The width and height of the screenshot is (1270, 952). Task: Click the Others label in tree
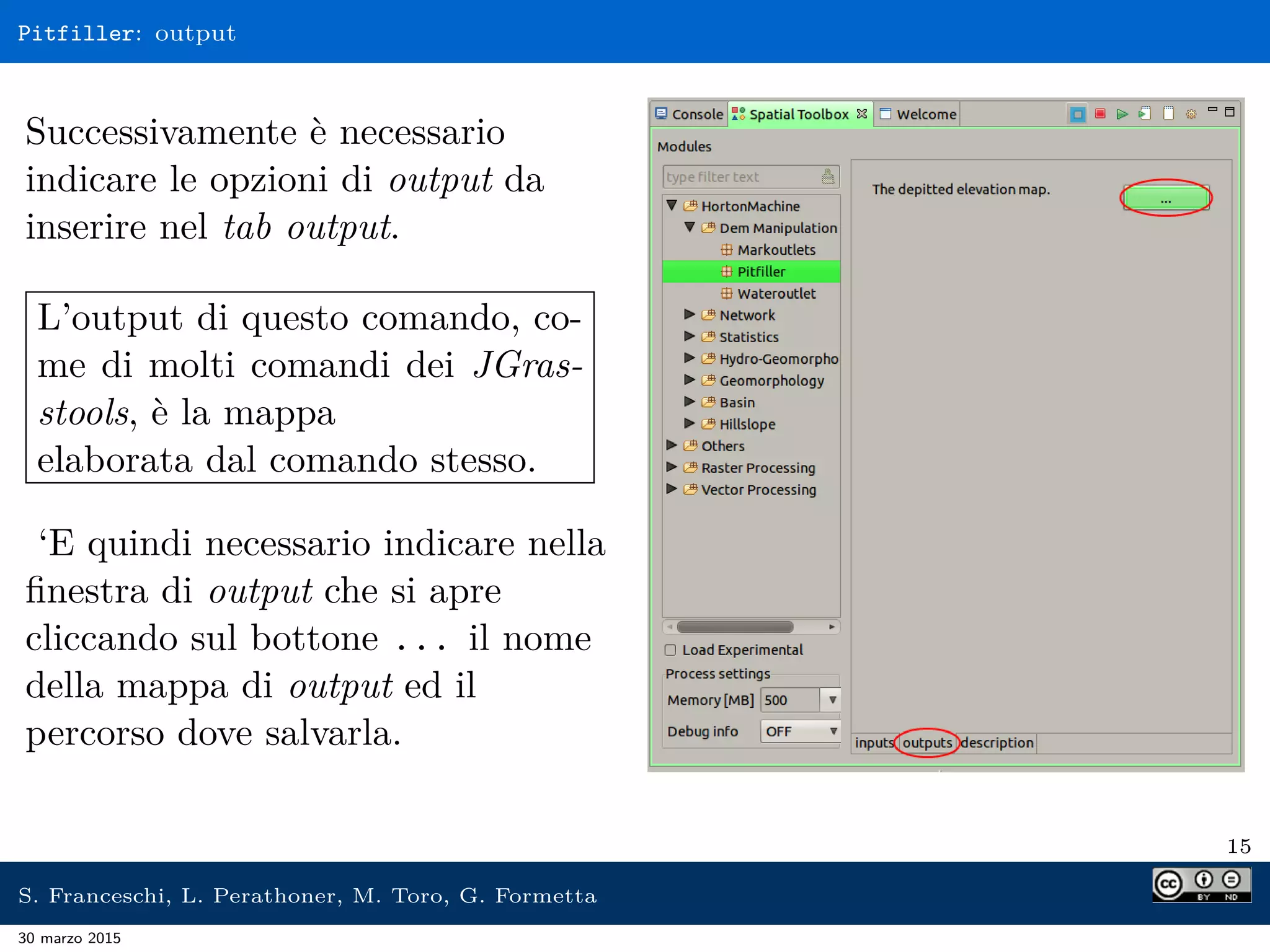723,446
